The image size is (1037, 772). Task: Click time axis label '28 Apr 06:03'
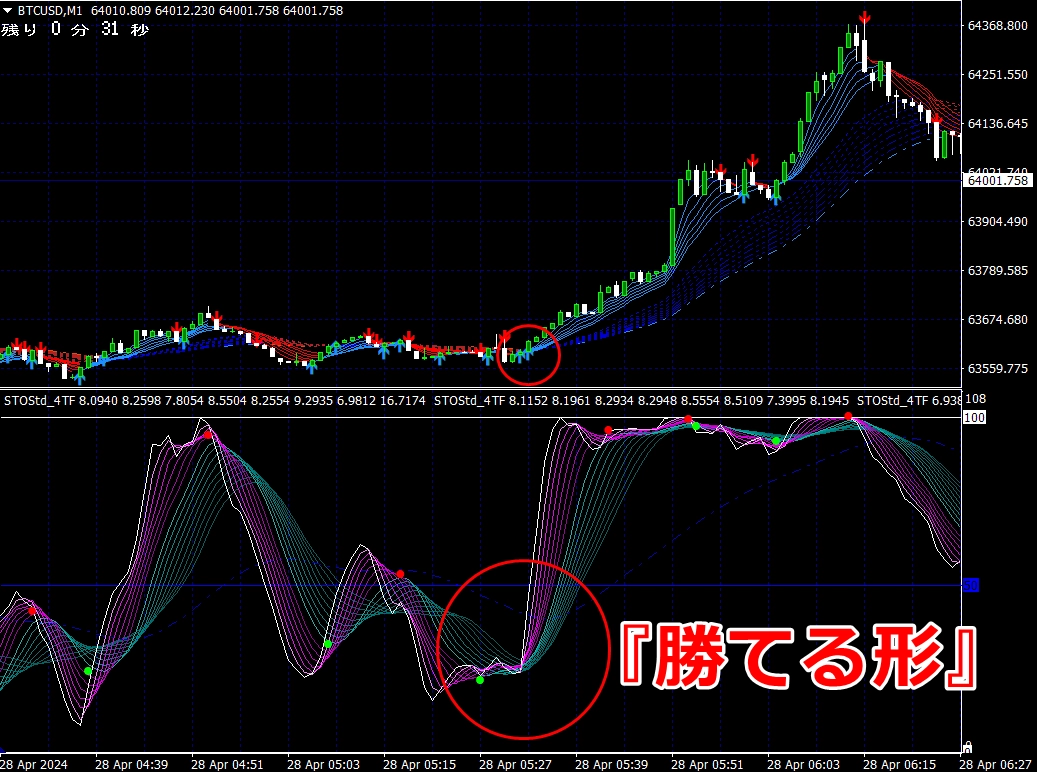pyautogui.click(x=803, y=765)
